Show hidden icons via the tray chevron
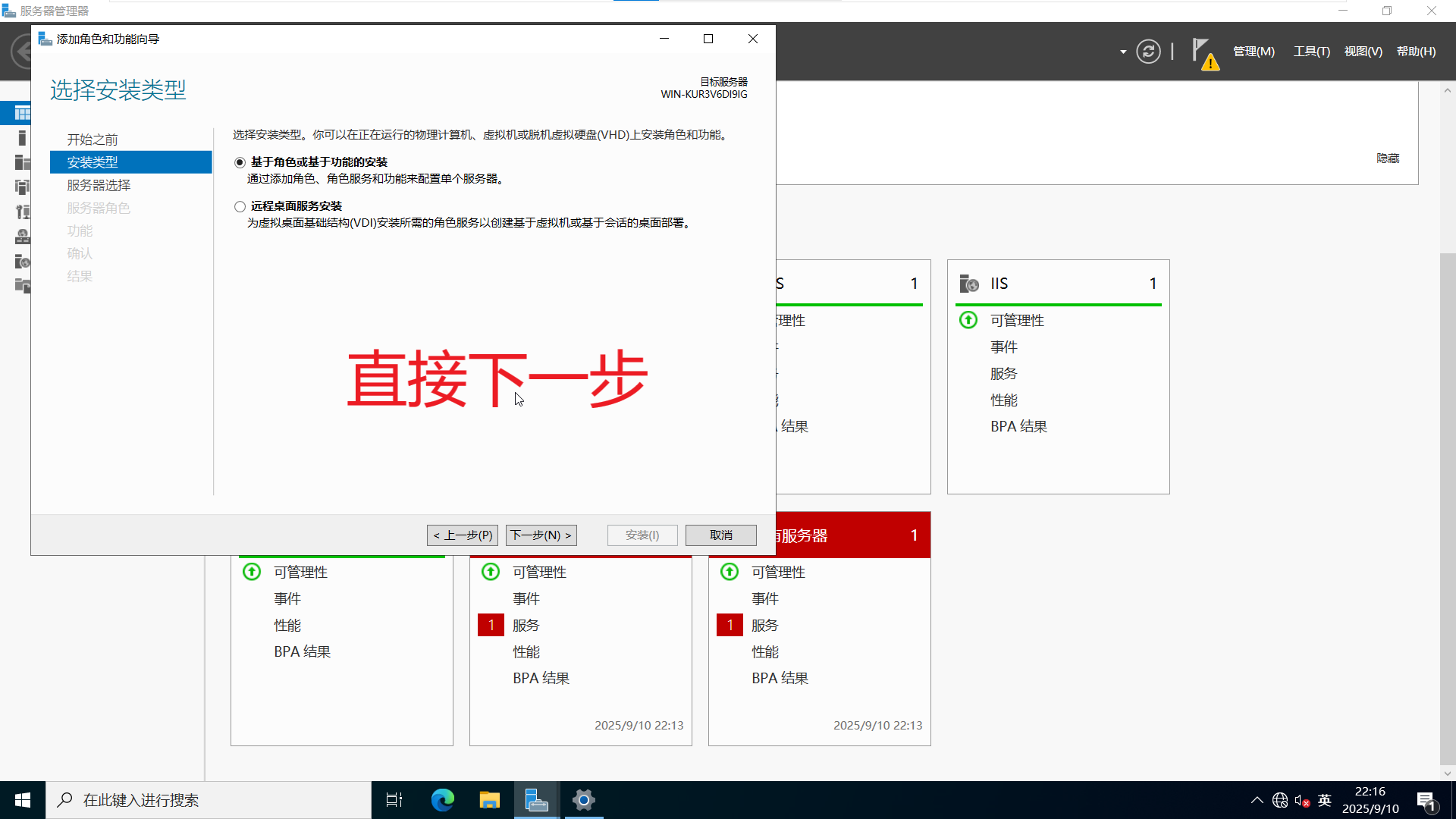Viewport: 1456px width, 819px height. pyautogui.click(x=1257, y=799)
